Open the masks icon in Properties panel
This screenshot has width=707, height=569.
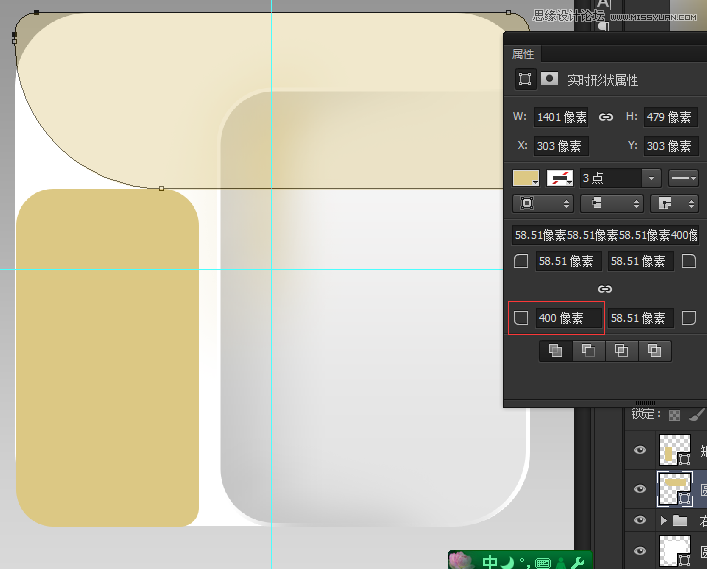(x=549, y=78)
